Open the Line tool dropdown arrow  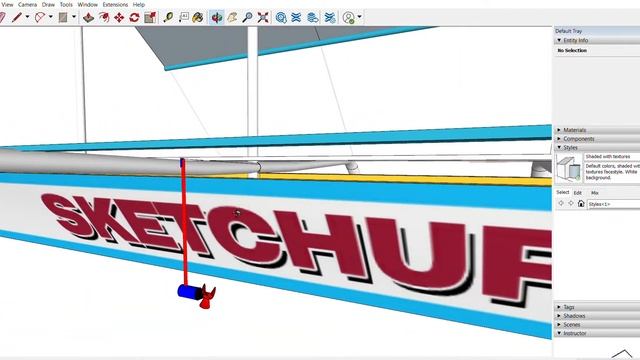pos(27,17)
